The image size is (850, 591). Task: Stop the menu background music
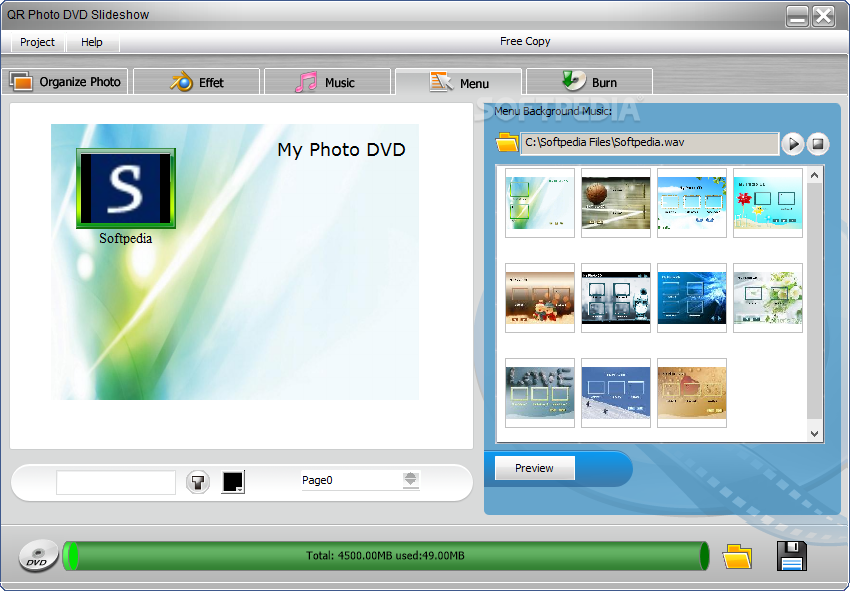[817, 144]
